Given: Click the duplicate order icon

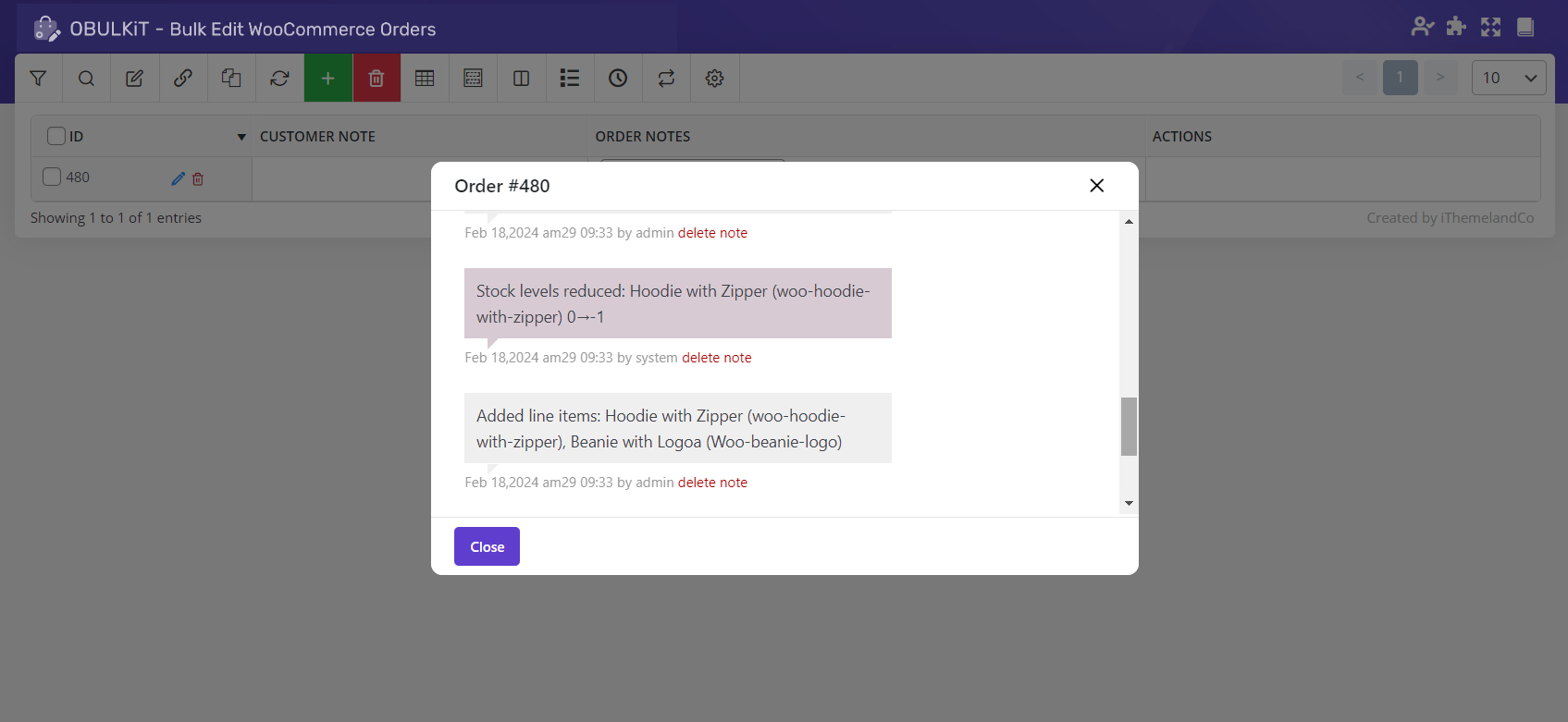Looking at the screenshot, I should coord(231,79).
